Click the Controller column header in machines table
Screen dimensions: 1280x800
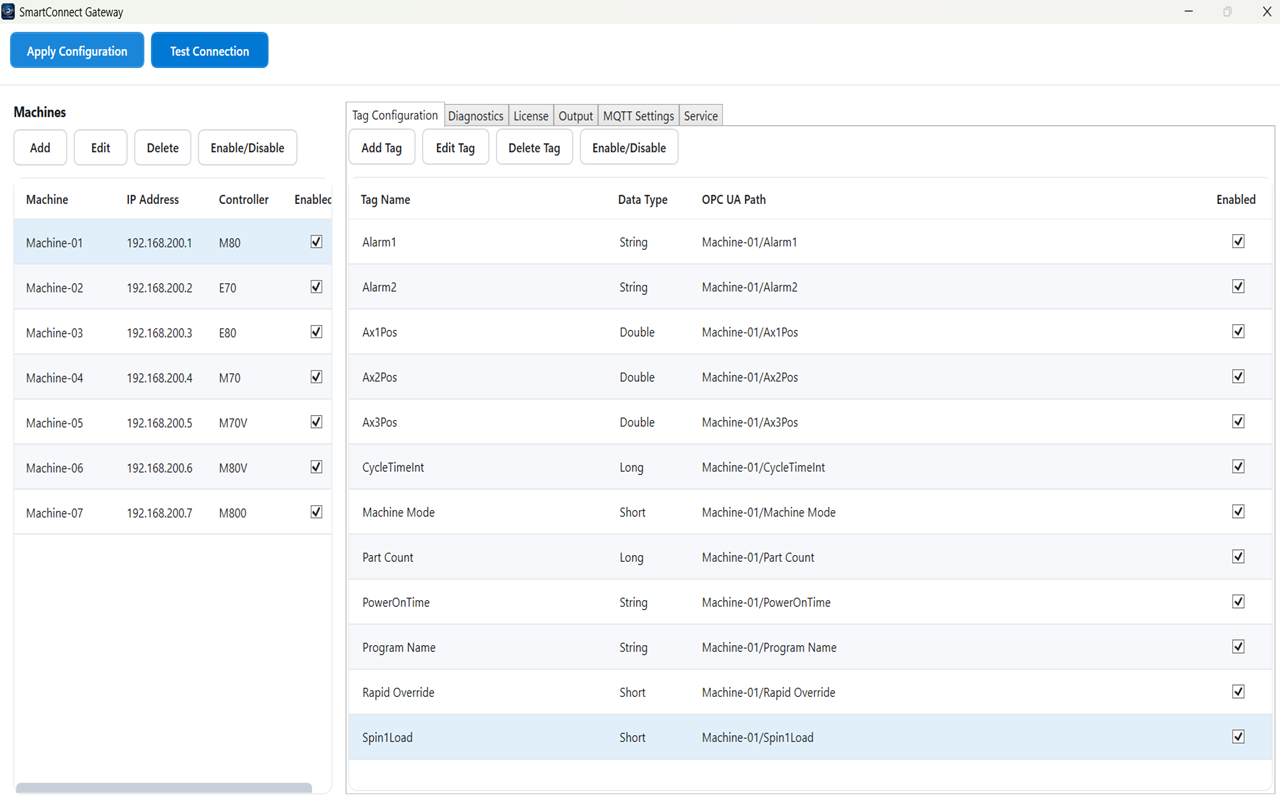pyautogui.click(x=244, y=200)
